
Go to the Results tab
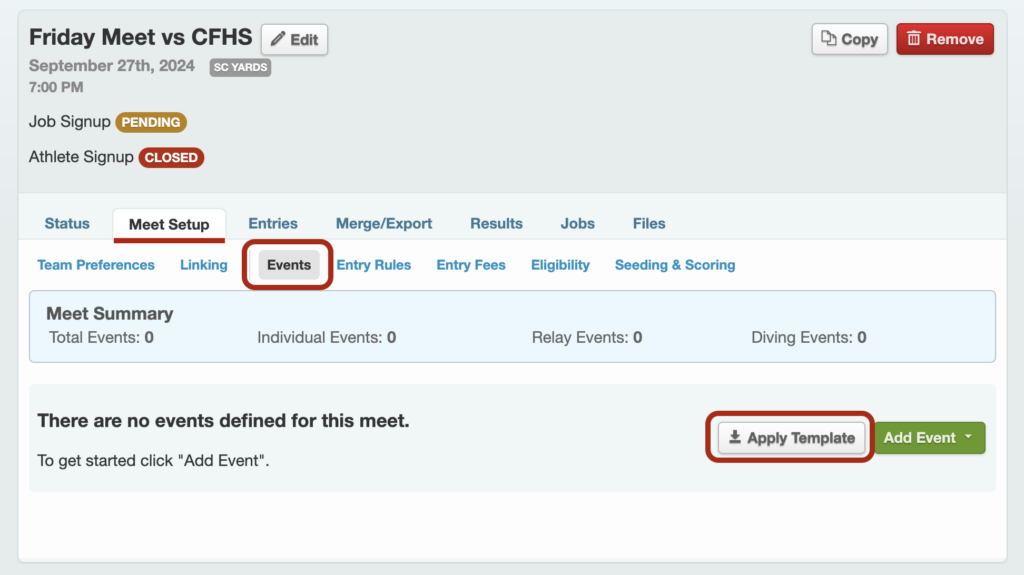tap(496, 223)
